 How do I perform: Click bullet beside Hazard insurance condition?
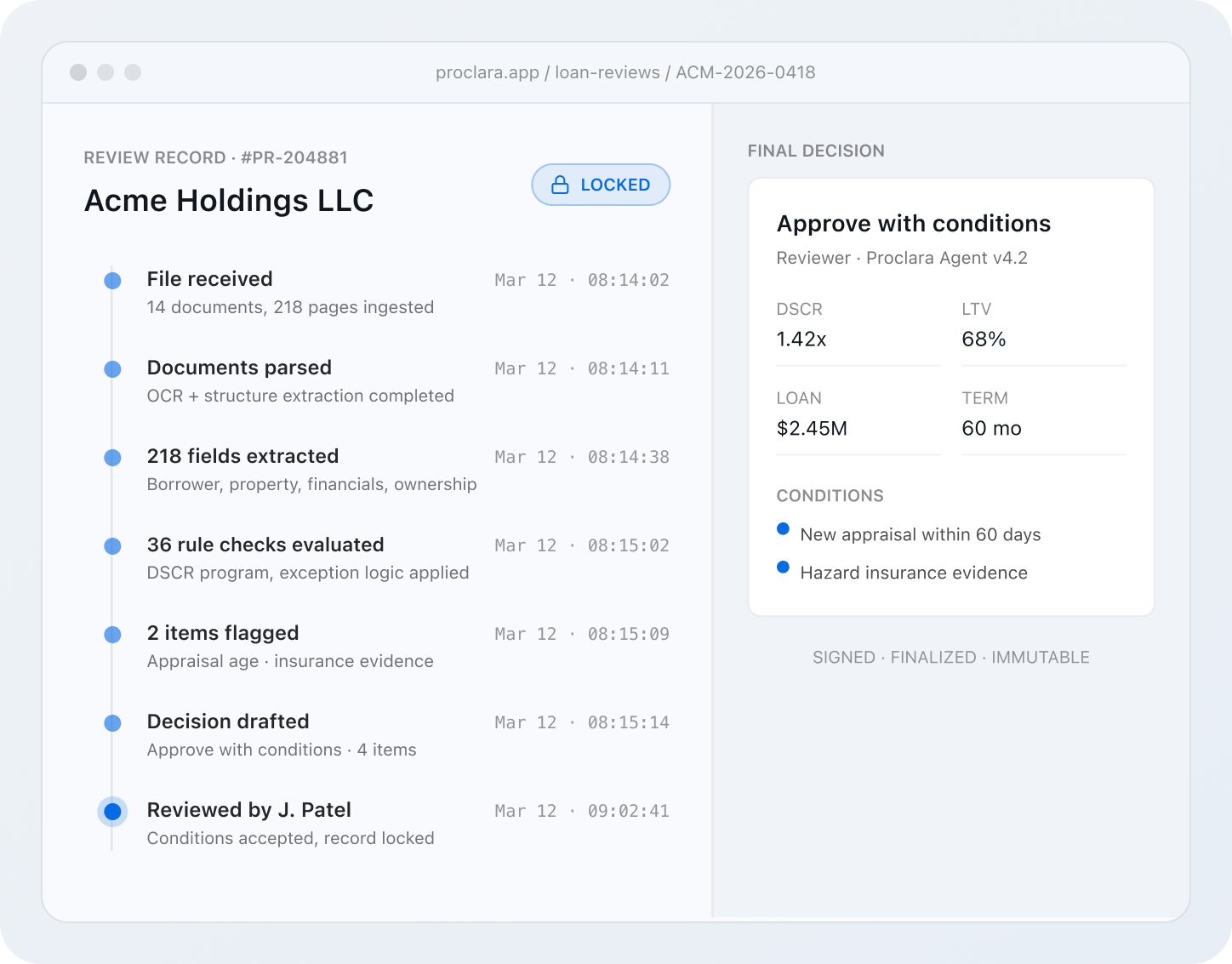[783, 568]
